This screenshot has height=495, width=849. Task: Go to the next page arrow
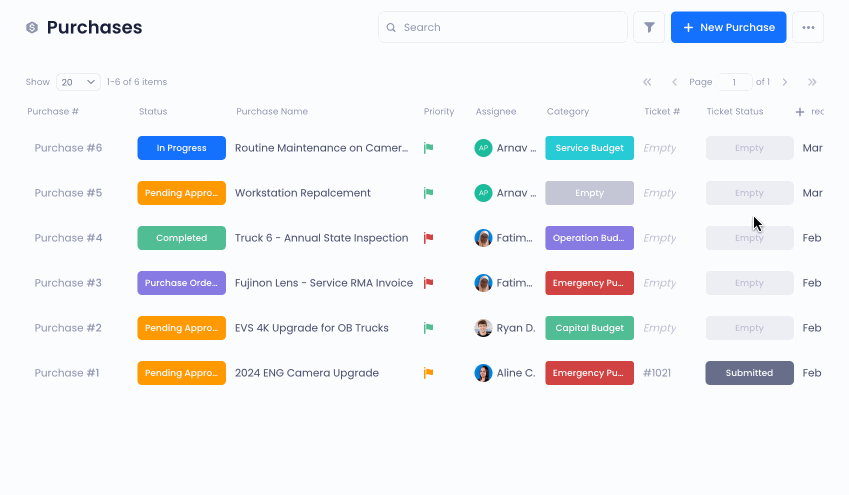tap(785, 82)
